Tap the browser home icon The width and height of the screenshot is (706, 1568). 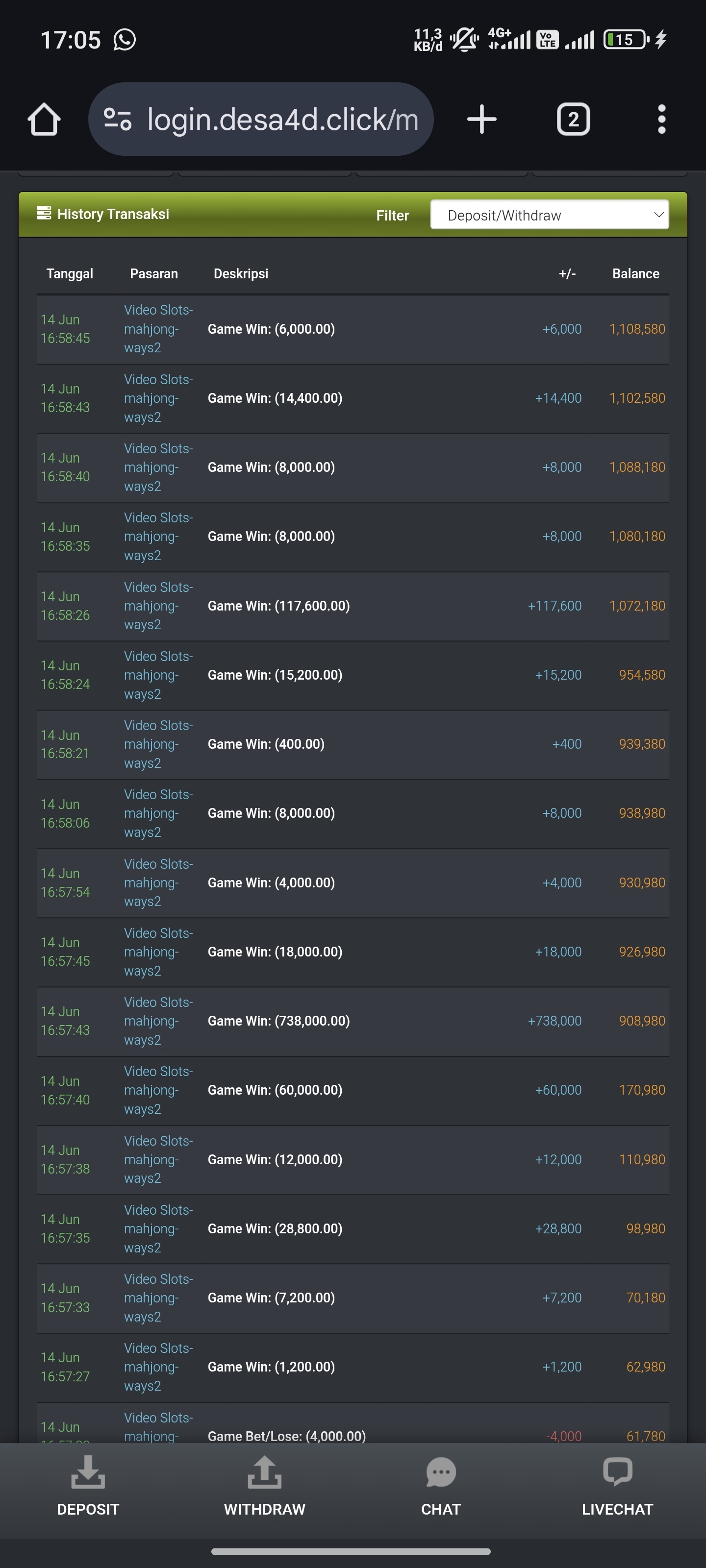click(x=44, y=119)
